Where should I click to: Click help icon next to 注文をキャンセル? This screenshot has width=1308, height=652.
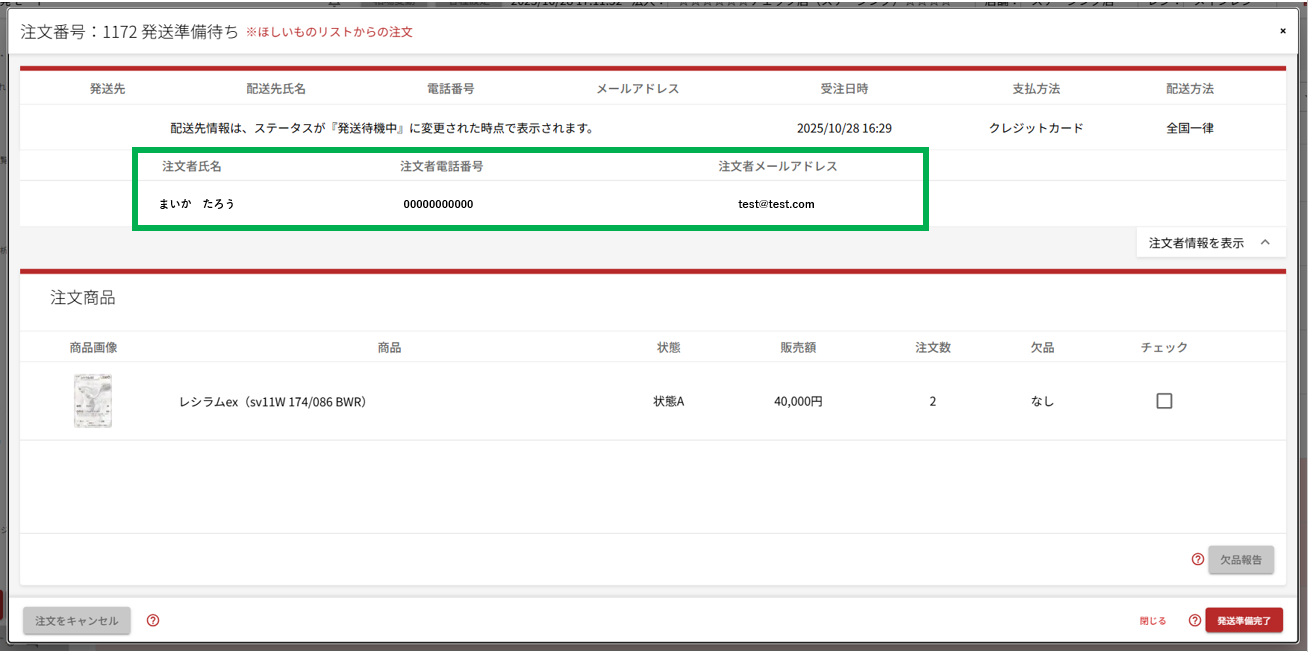pyautogui.click(x=153, y=621)
